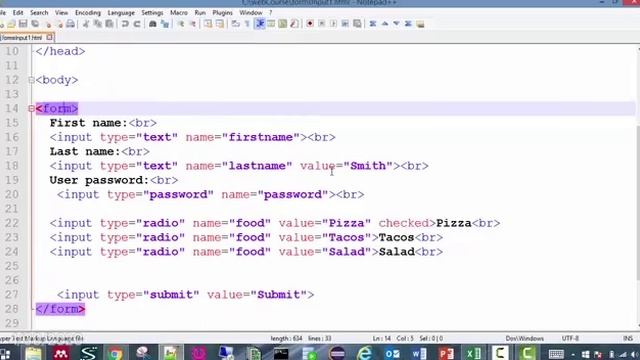Screen dimensions: 640x360
Task: Click the Run Macro Multiple Times icon
Action: [345, 24]
